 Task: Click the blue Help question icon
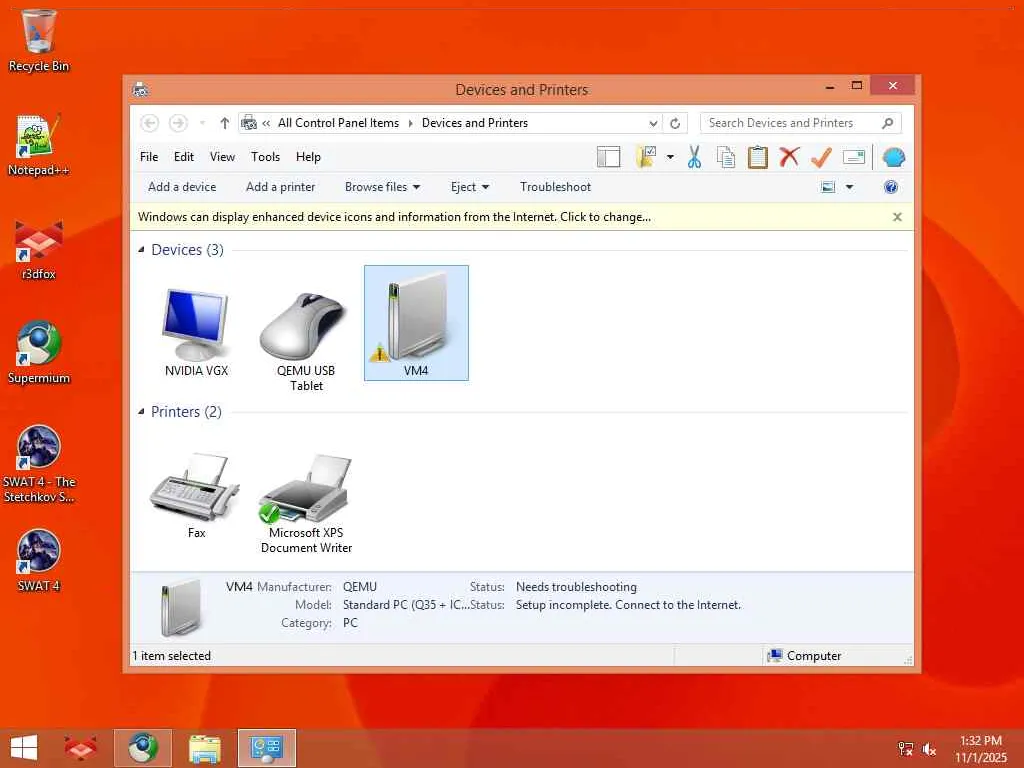click(x=891, y=187)
